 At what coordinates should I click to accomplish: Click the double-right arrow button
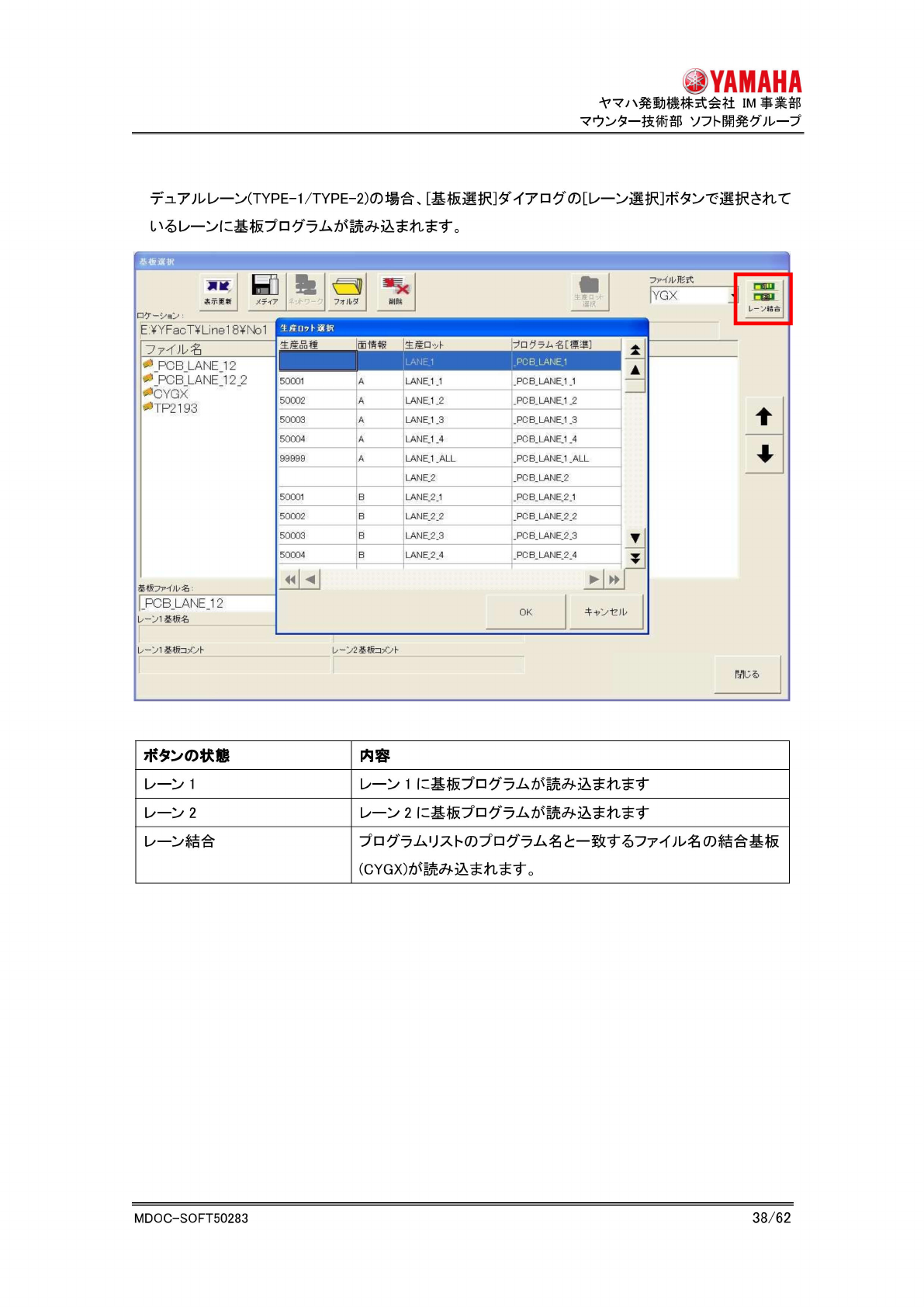point(614,579)
